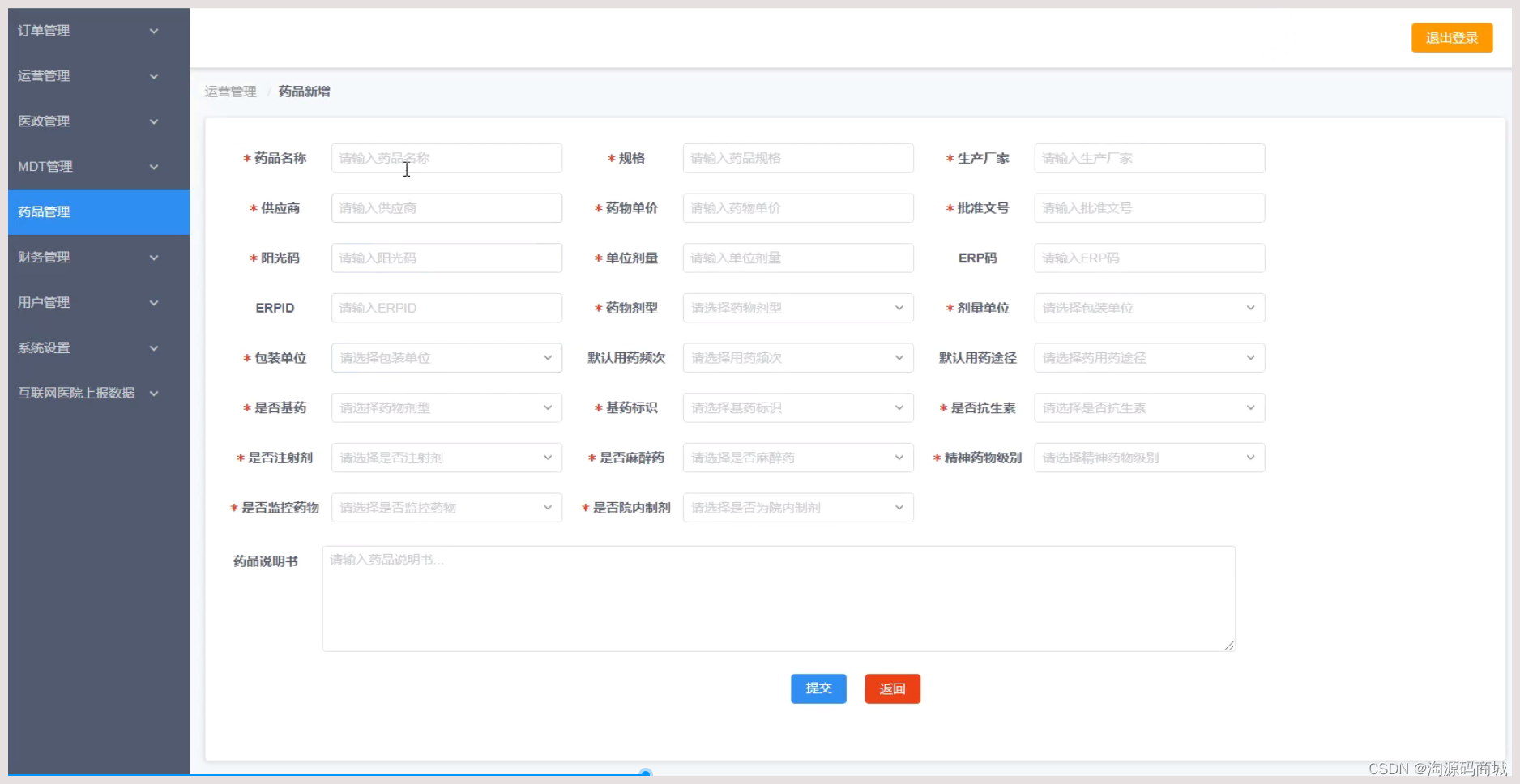Open the 包装单位 dropdown
This screenshot has height=784, width=1520.
(x=446, y=358)
